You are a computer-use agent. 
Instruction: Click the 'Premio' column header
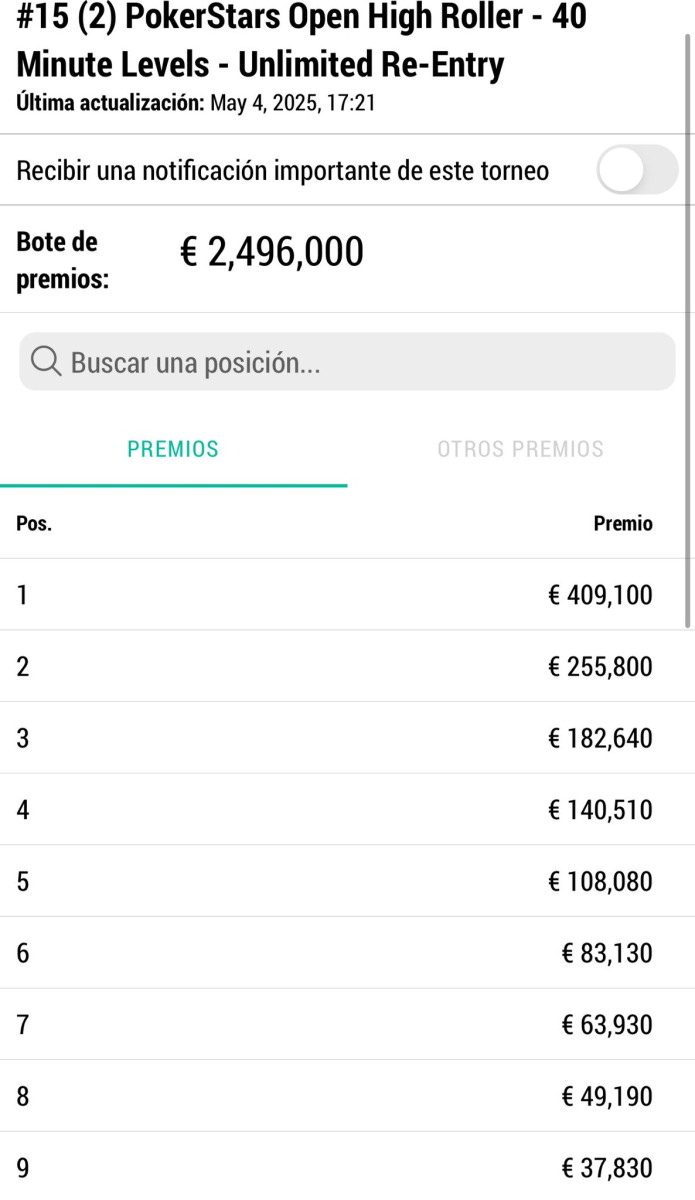tap(622, 524)
